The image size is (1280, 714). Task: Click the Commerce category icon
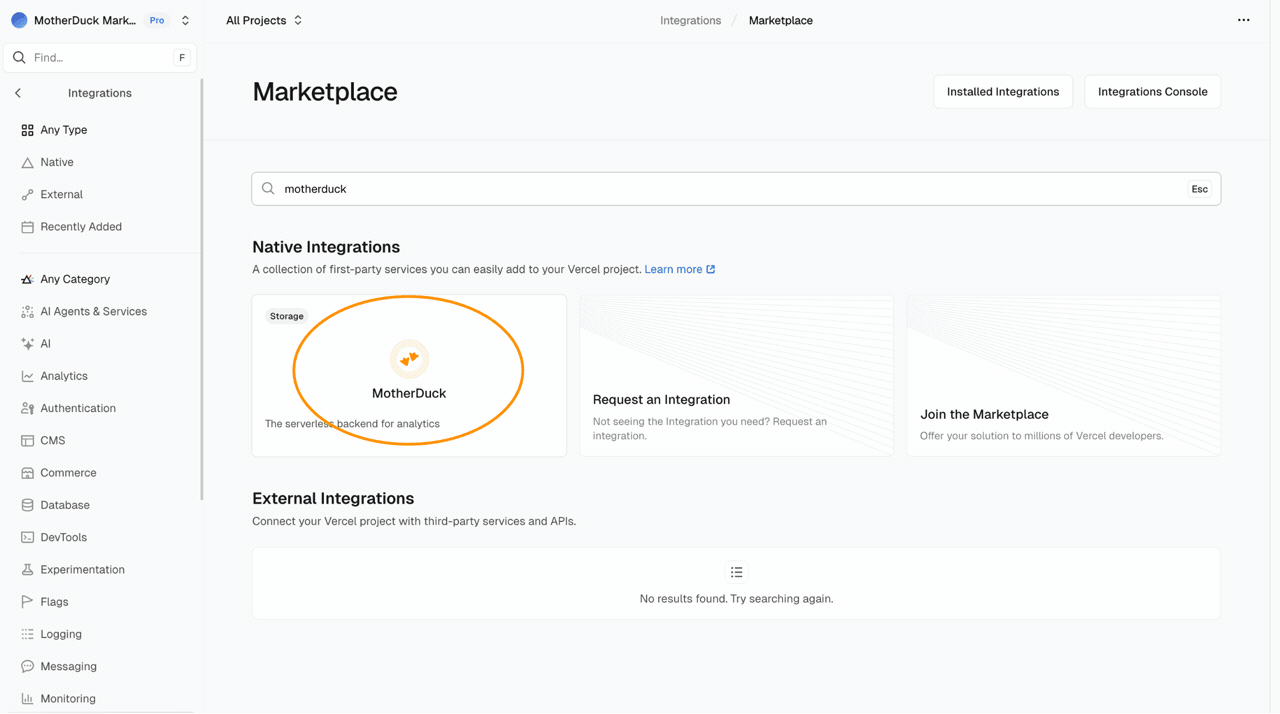tap(26, 472)
